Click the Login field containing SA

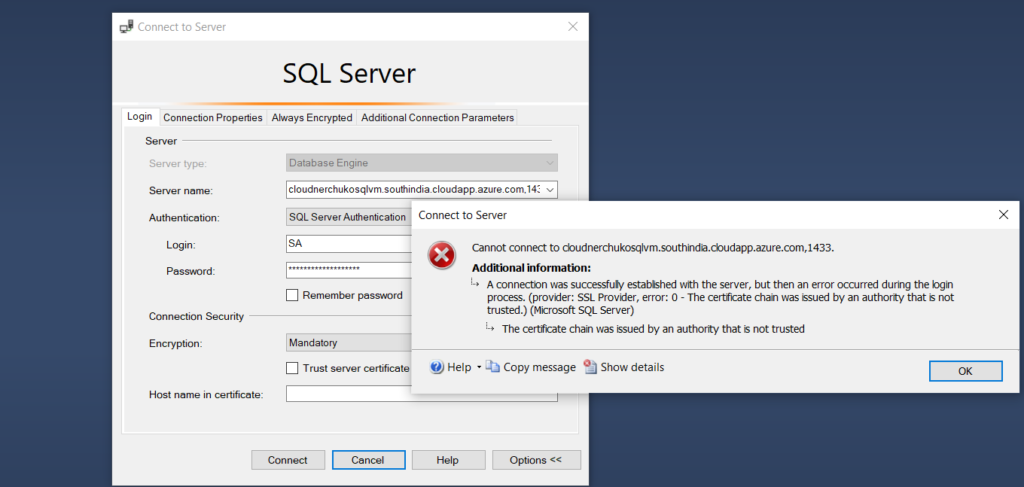pyautogui.click(x=349, y=244)
